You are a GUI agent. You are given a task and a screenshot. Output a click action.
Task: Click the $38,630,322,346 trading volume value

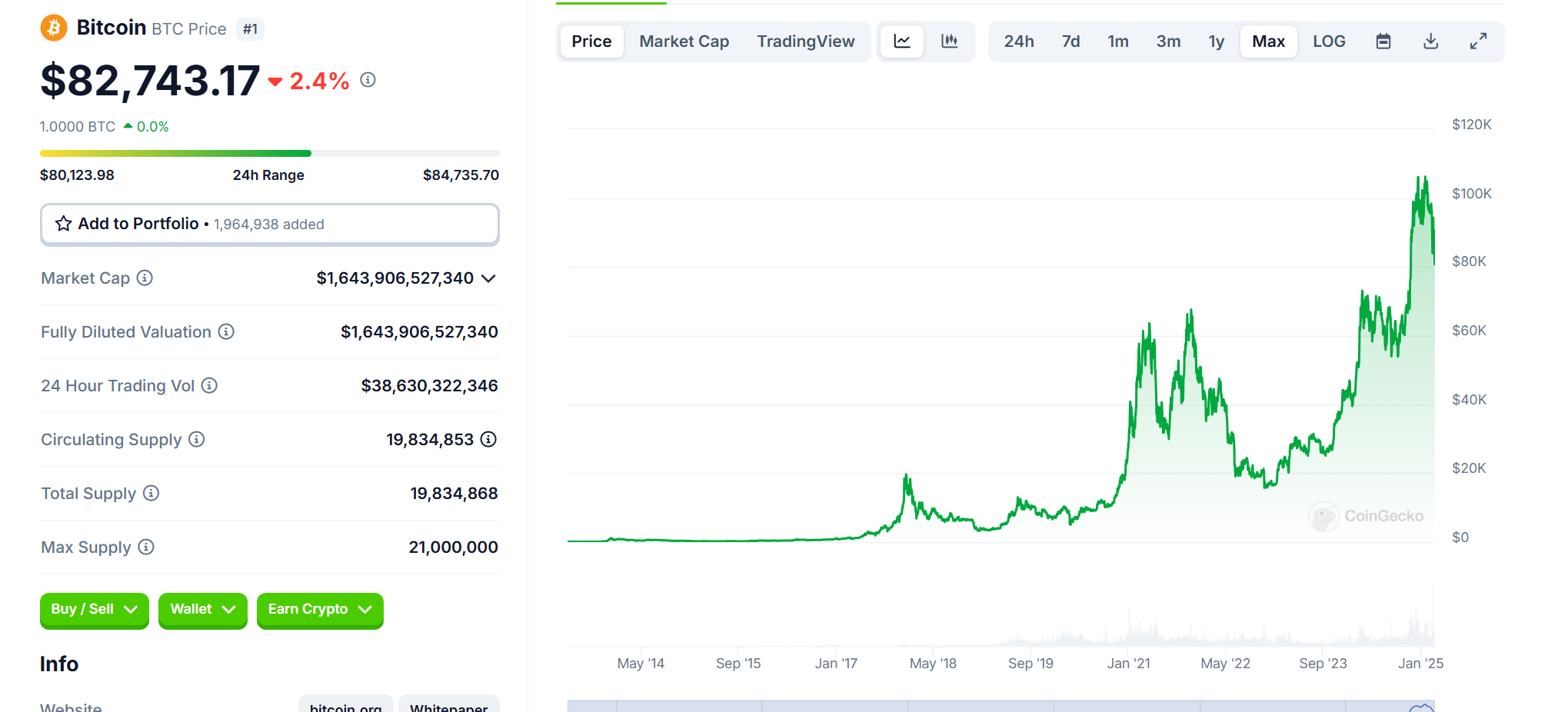(429, 386)
